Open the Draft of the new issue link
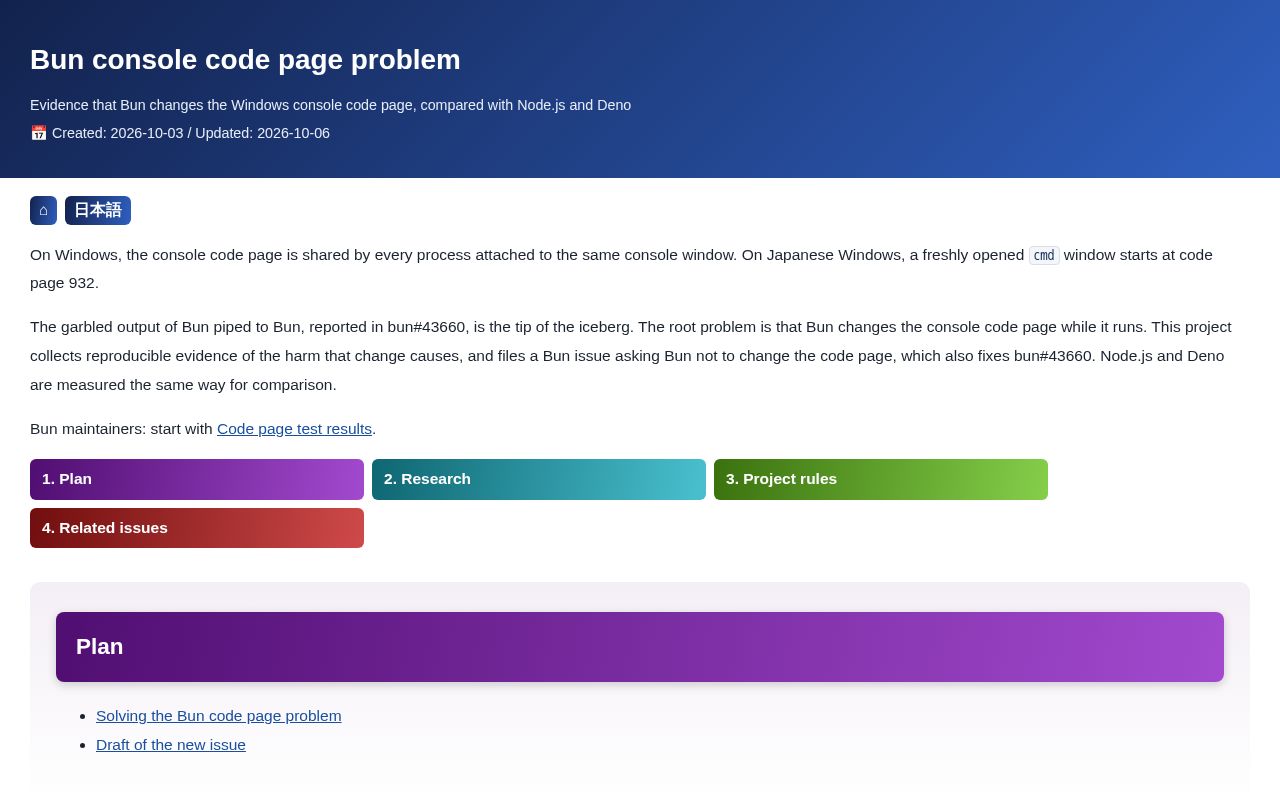Viewport: 1280px width, 800px height. click(171, 745)
